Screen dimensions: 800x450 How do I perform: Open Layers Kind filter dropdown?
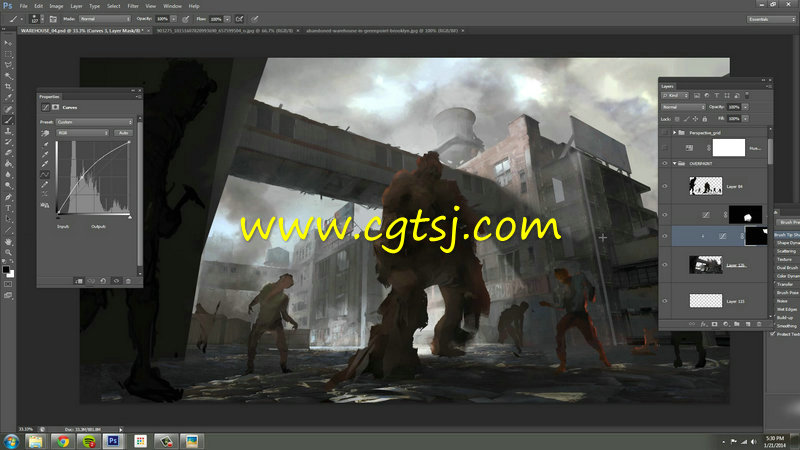[675, 95]
